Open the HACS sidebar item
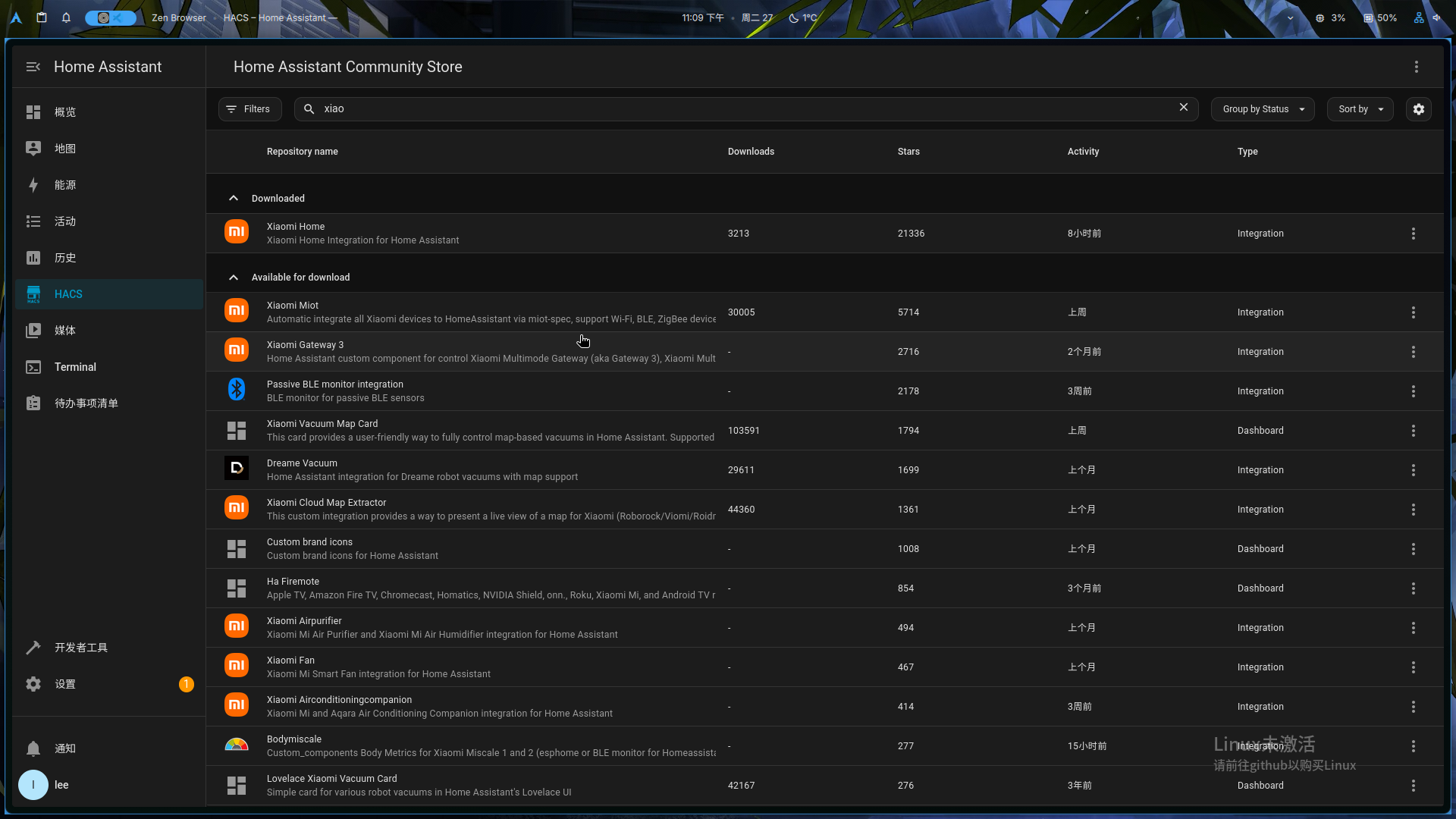The image size is (1456, 819). coord(68,294)
